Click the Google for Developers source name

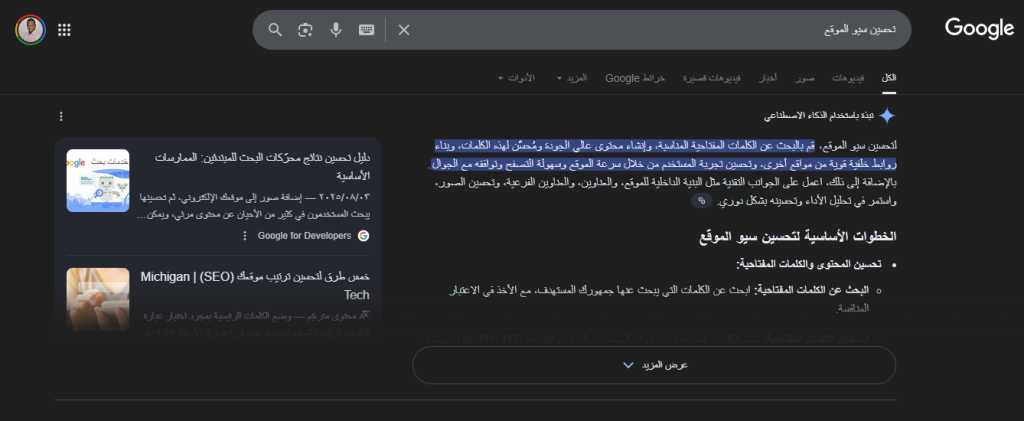click(x=304, y=236)
